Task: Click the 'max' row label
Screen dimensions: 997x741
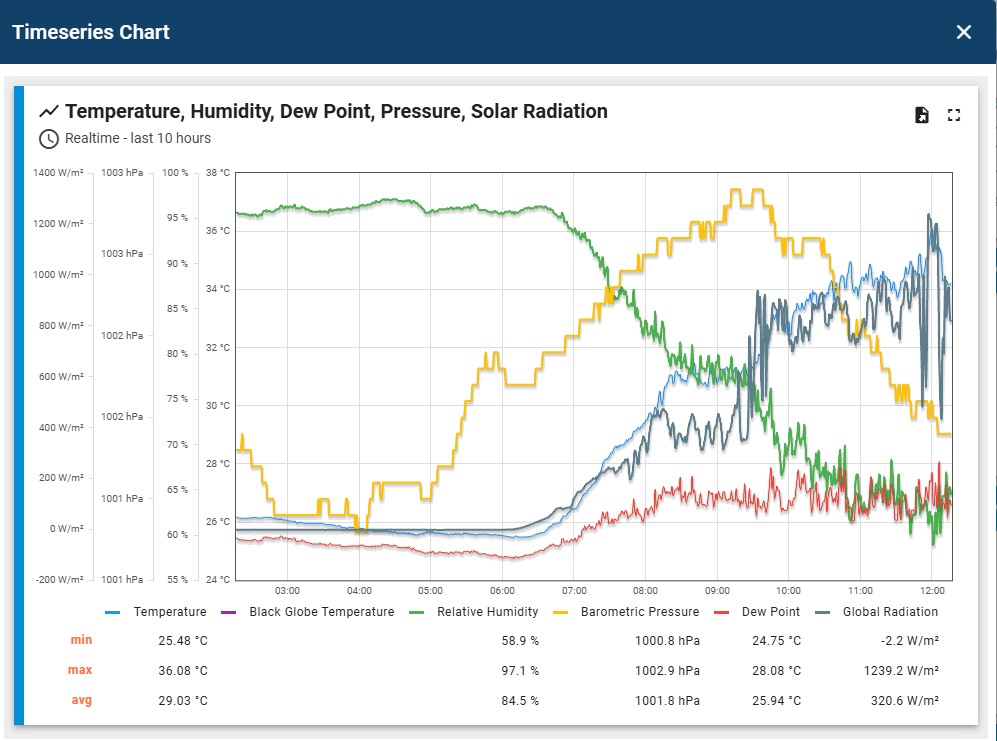Action: coord(80,670)
